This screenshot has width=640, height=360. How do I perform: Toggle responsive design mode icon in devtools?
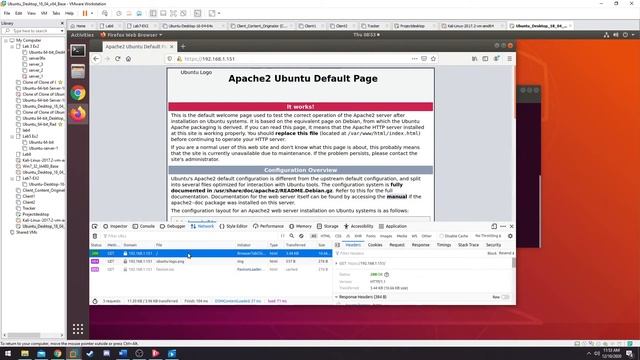[x=494, y=226]
